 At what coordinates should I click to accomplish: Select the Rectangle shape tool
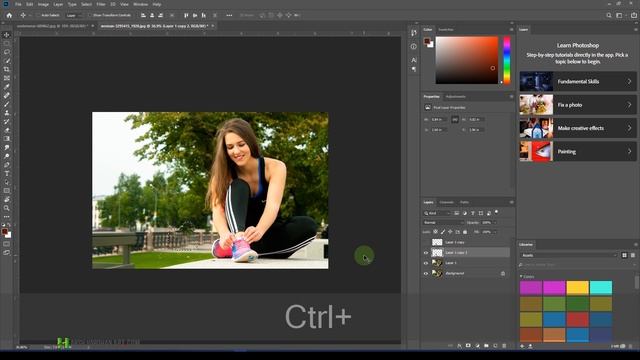coord(7,191)
